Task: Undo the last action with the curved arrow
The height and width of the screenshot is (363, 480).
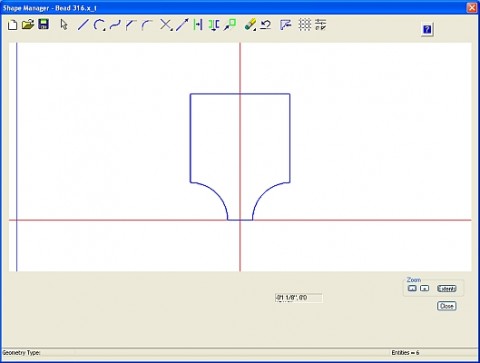Action: point(266,25)
